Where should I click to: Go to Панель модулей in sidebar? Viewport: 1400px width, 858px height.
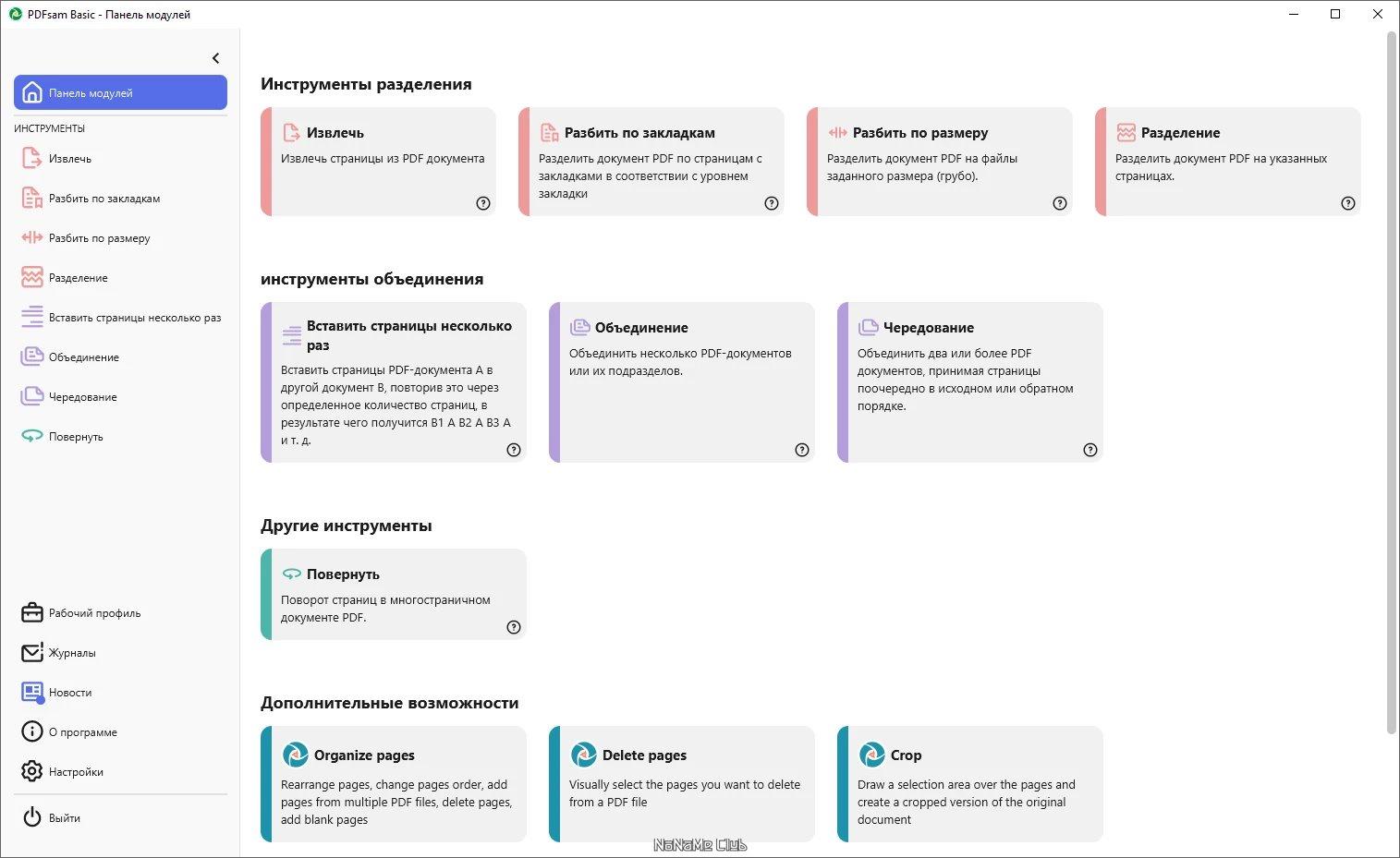tap(120, 93)
